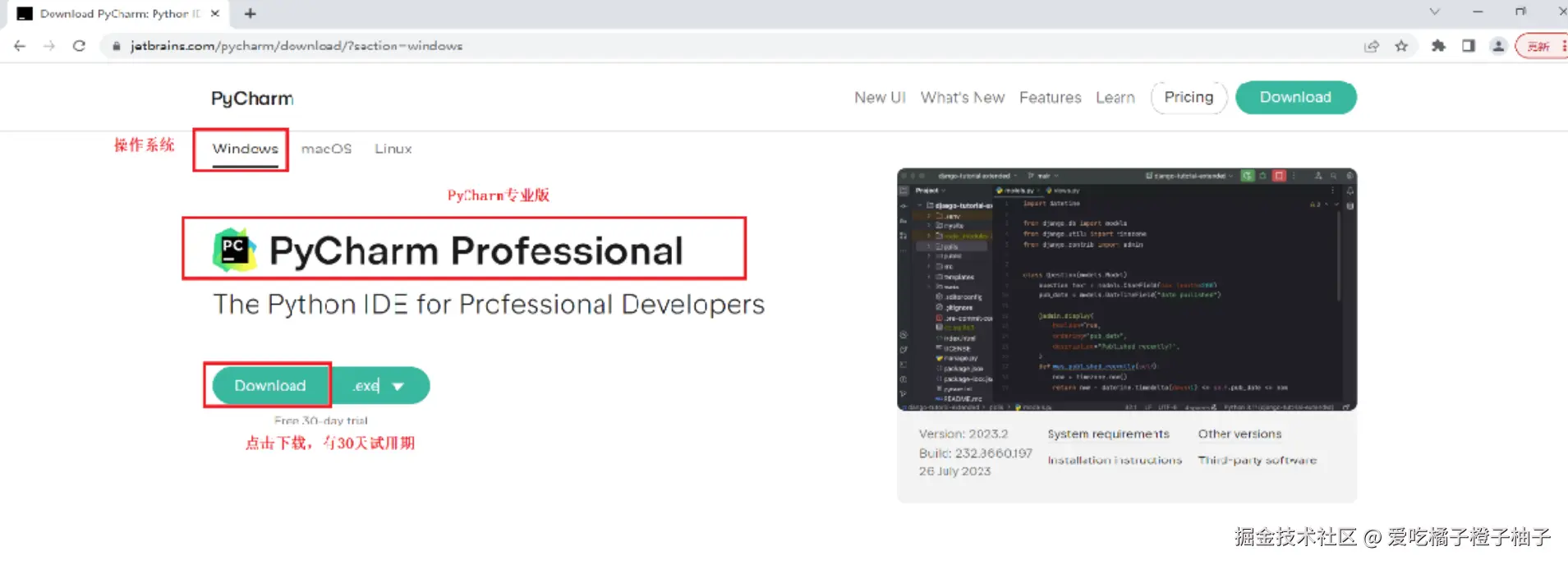This screenshot has width=1568, height=565.
Task: Click the Version: 2023.2 text
Action: (x=963, y=434)
